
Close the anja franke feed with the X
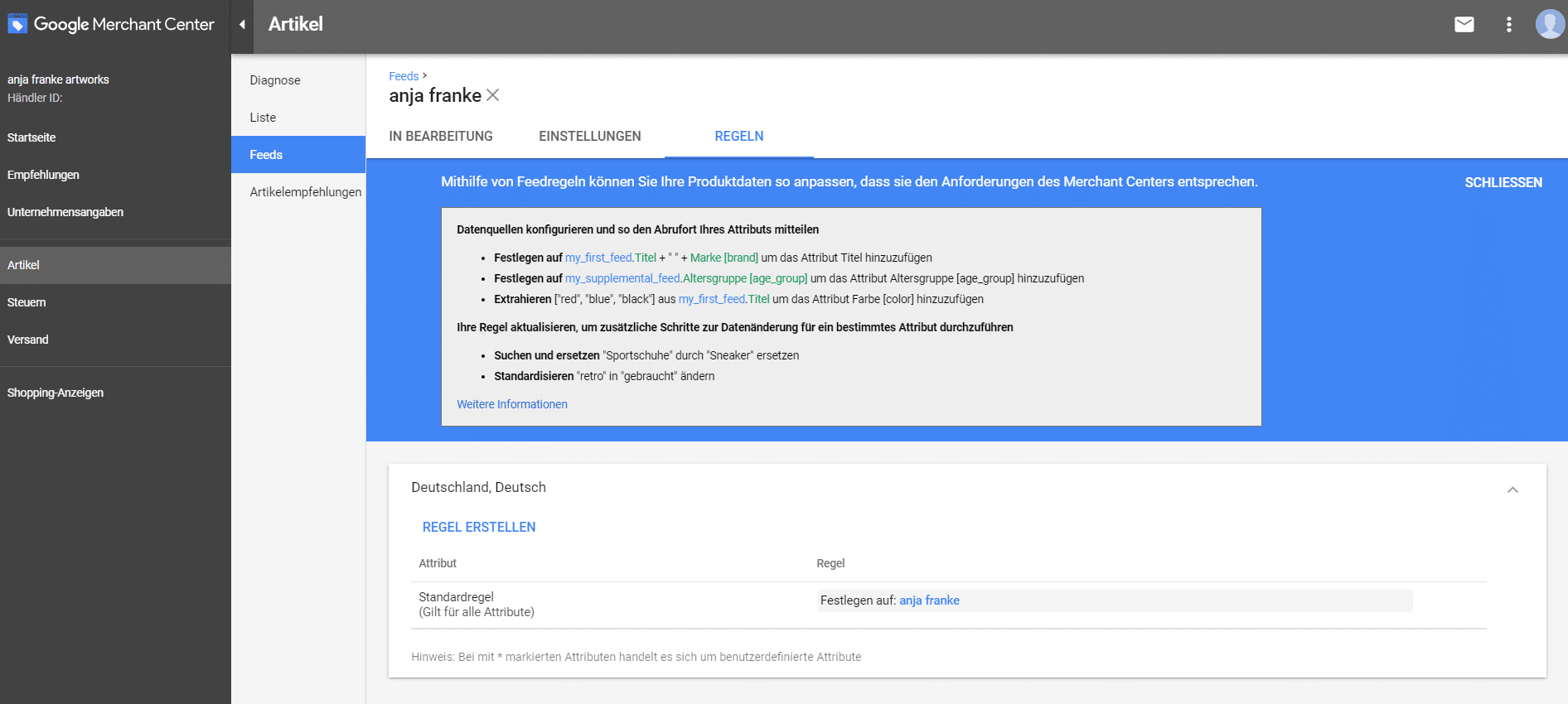(x=493, y=95)
